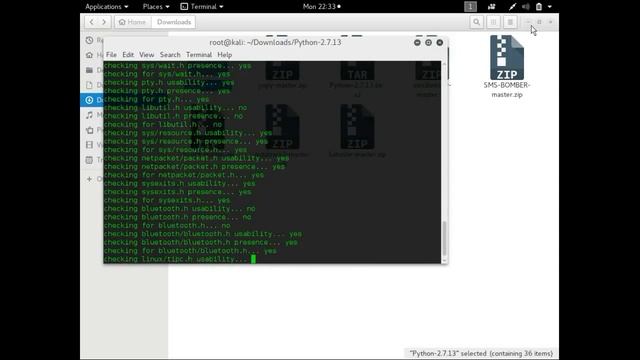Click line 'checking bluetooth.h usability... no'
The image size is (640, 360).
point(180,209)
